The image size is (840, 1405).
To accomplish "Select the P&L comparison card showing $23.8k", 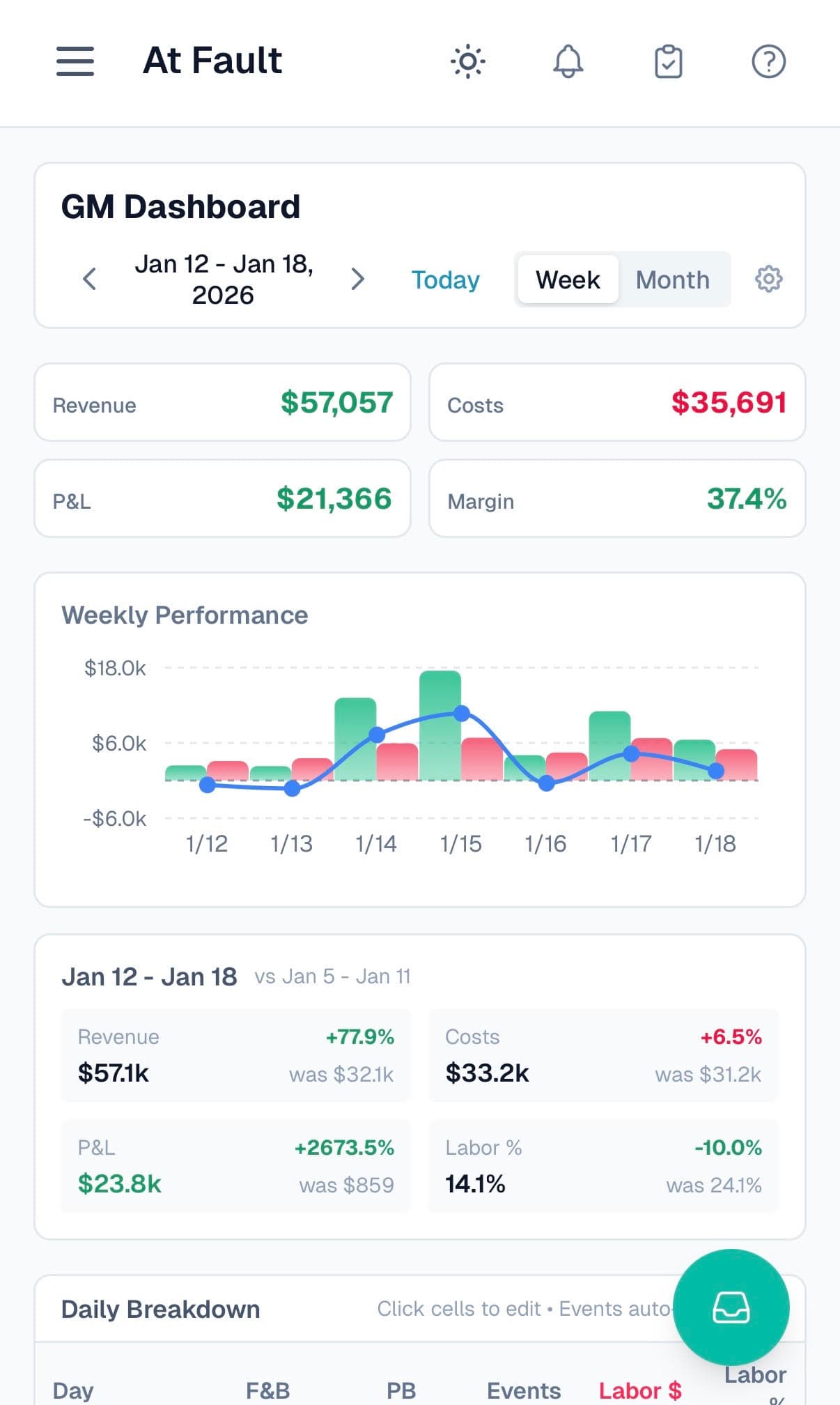I will click(x=235, y=1165).
